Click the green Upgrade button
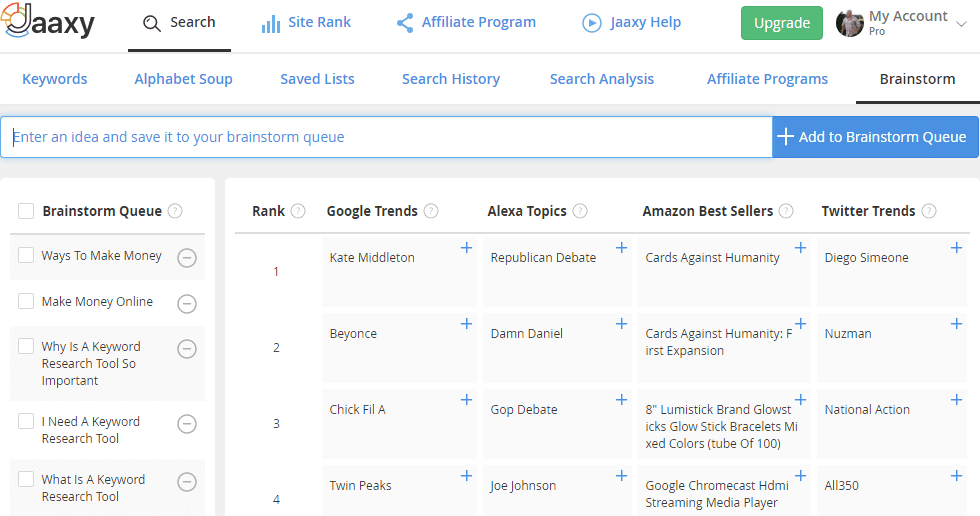The image size is (980, 516). point(782,23)
